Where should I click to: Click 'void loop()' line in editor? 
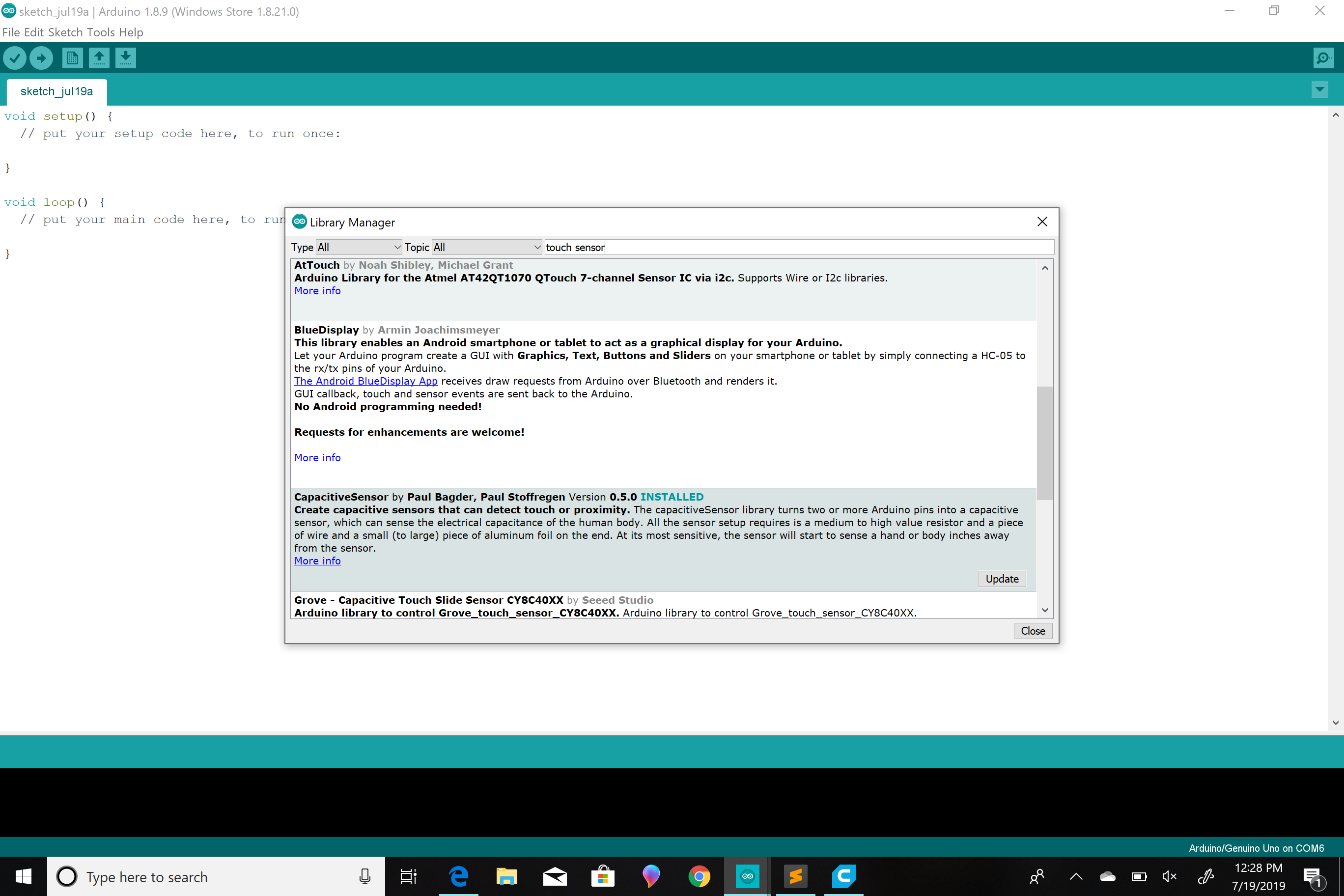click(55, 202)
